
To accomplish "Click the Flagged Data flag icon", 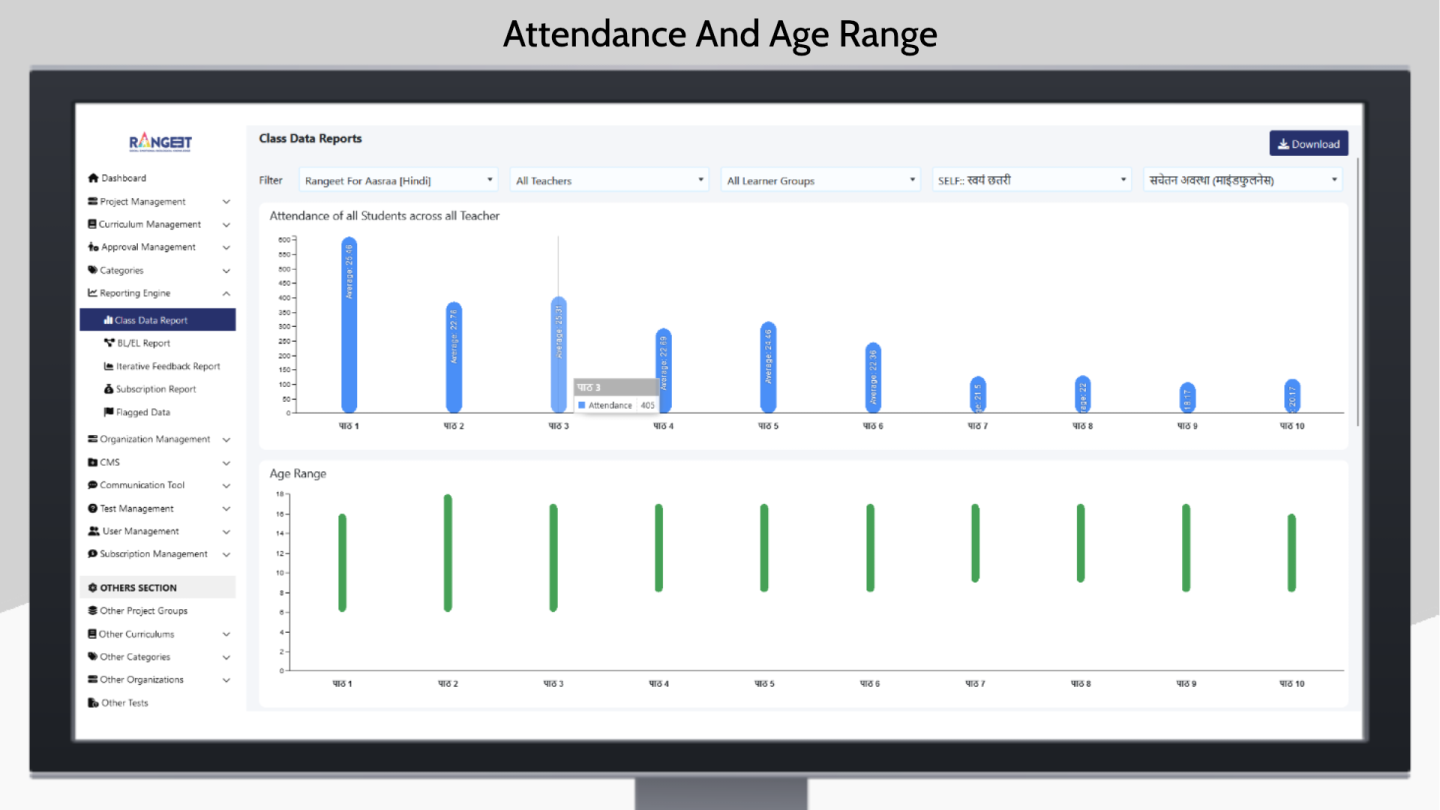I will point(108,412).
